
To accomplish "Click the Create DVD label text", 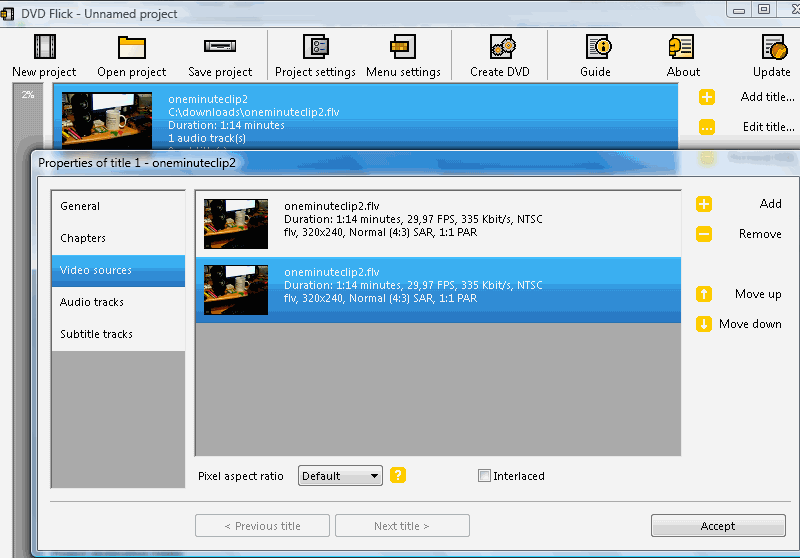I will tap(500, 72).
